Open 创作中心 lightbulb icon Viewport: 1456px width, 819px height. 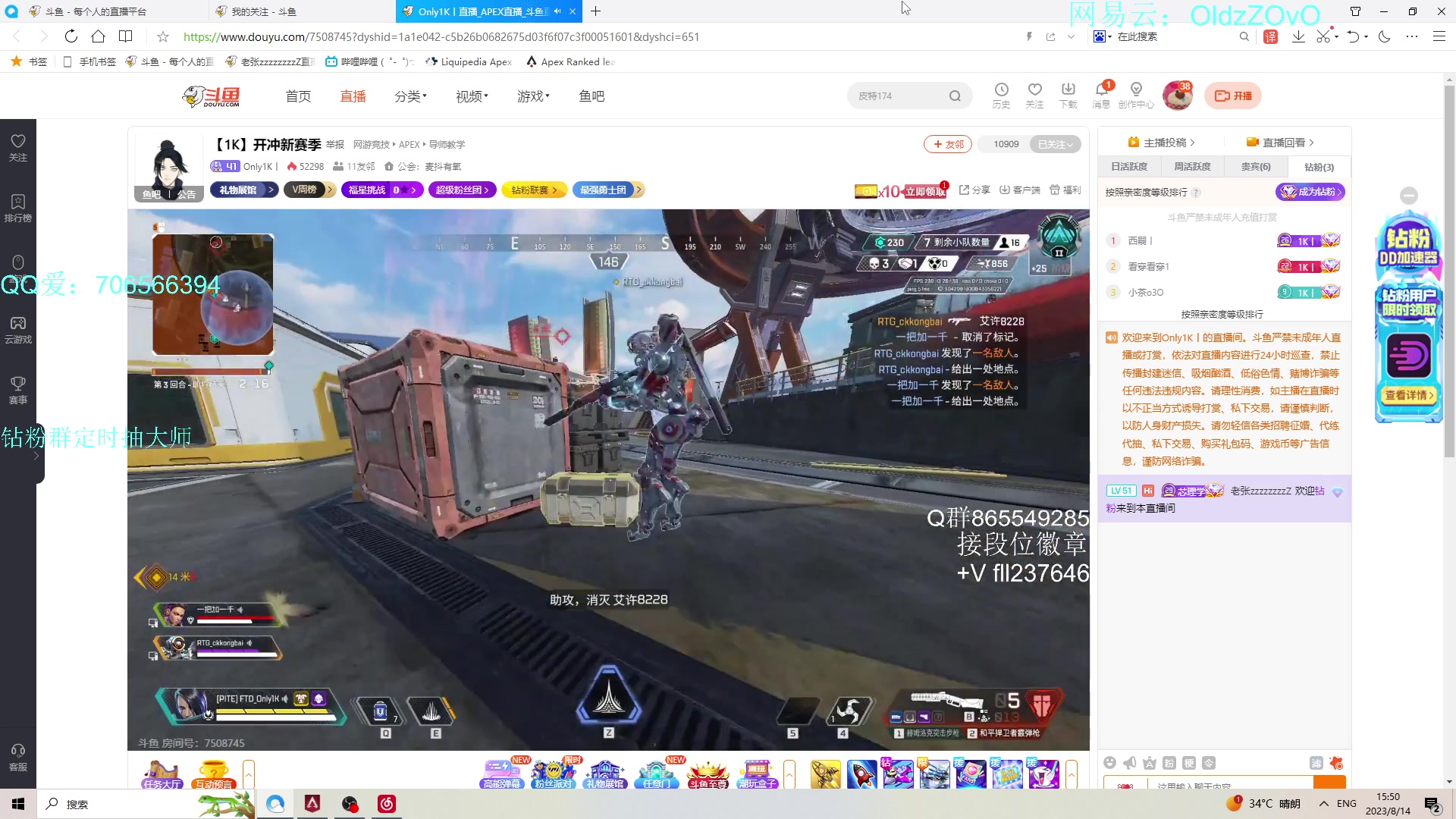click(x=1136, y=96)
